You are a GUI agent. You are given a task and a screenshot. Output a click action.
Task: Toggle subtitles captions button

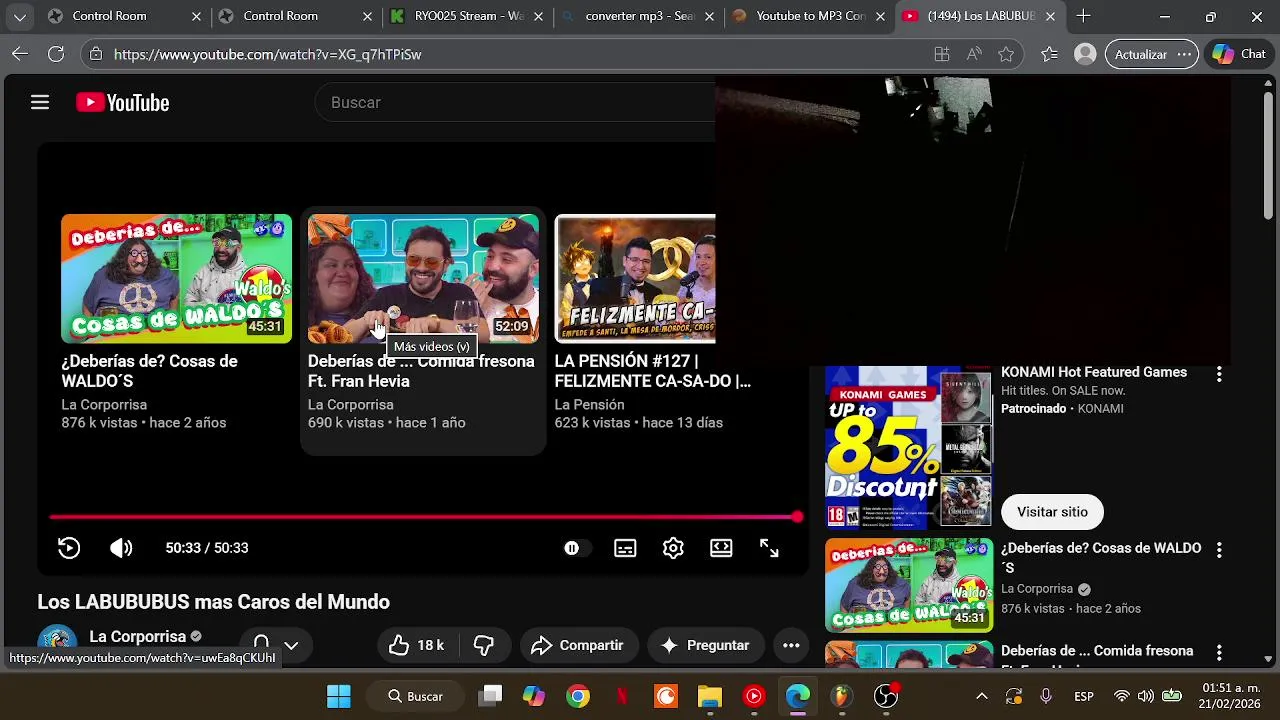(x=625, y=548)
